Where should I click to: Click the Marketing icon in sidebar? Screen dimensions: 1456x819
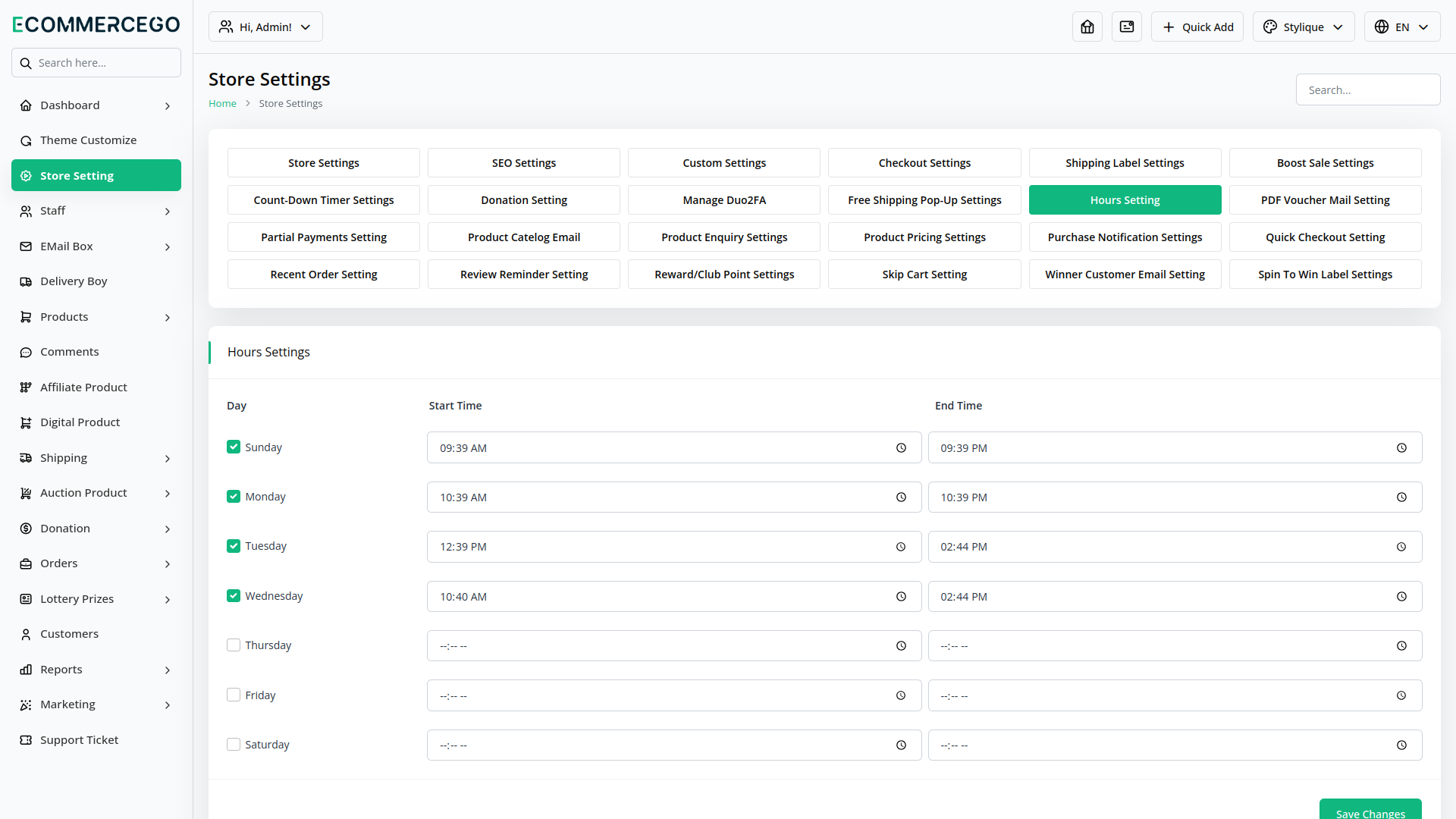pos(26,704)
